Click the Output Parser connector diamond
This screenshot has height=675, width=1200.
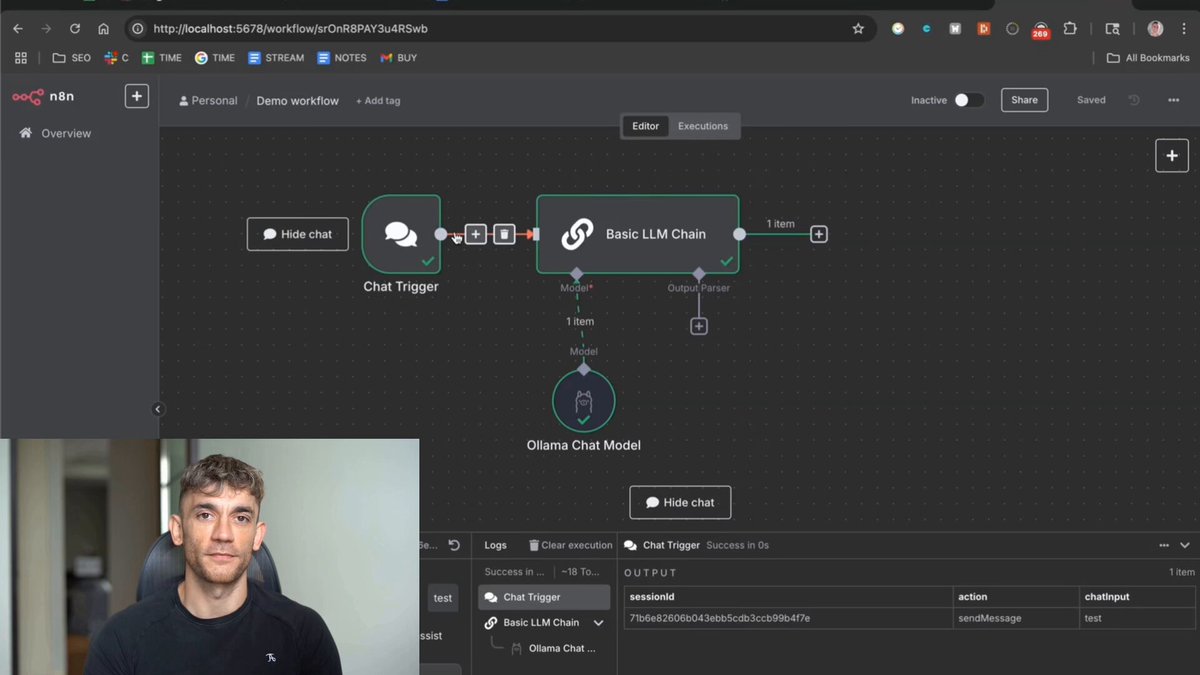[699, 273]
